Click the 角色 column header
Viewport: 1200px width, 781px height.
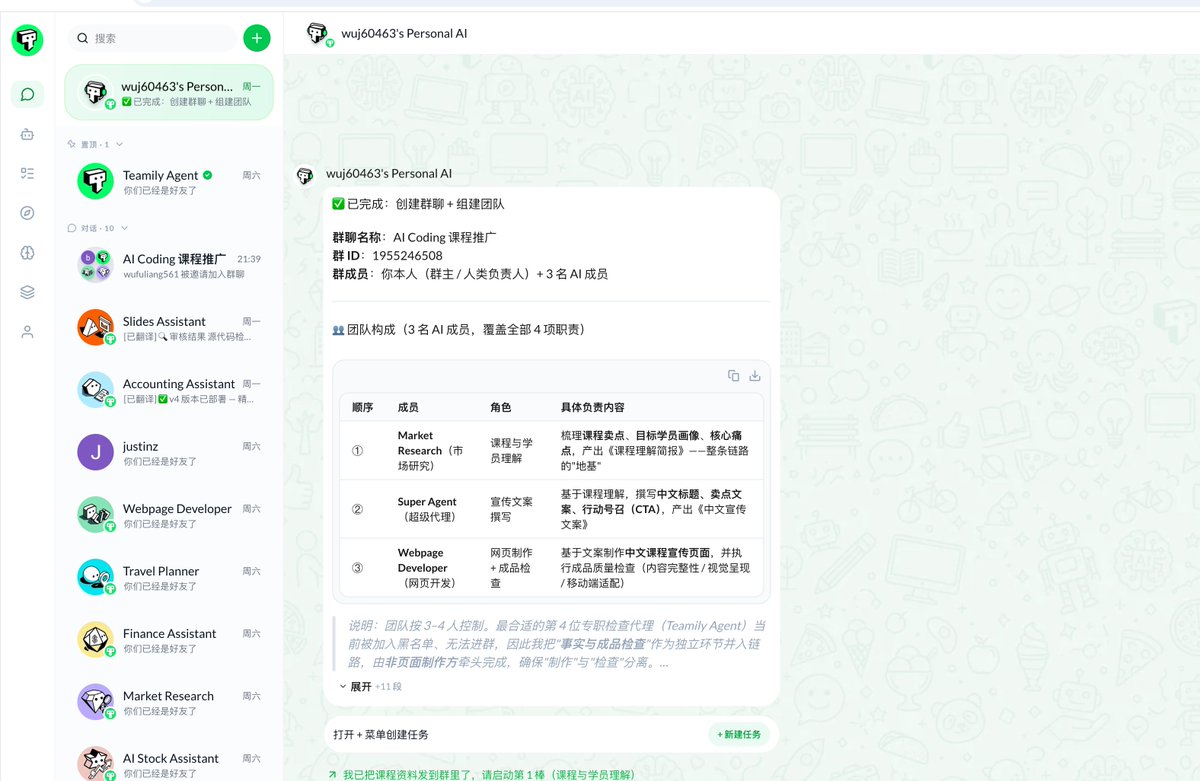point(500,407)
